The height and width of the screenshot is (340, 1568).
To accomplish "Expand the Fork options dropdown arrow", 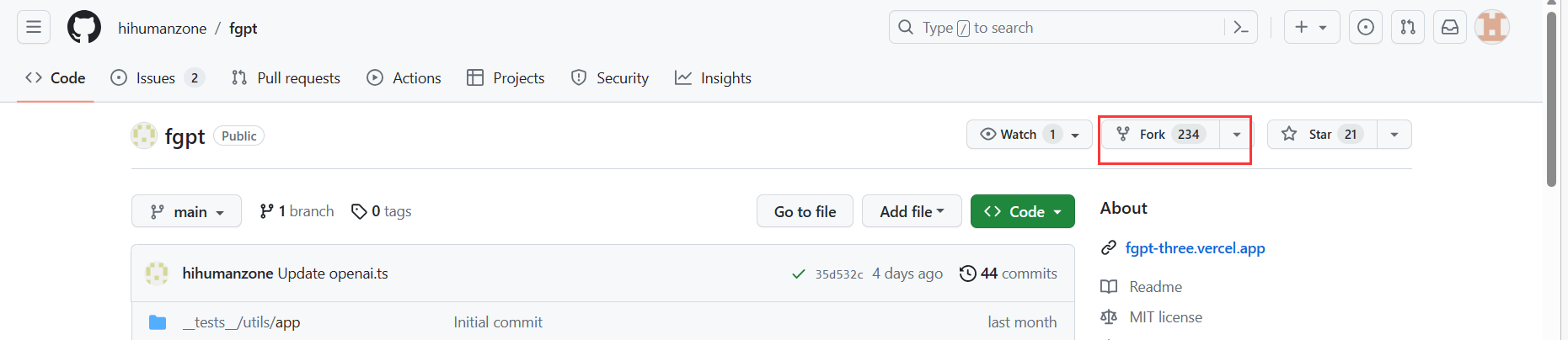I will tap(1236, 135).
